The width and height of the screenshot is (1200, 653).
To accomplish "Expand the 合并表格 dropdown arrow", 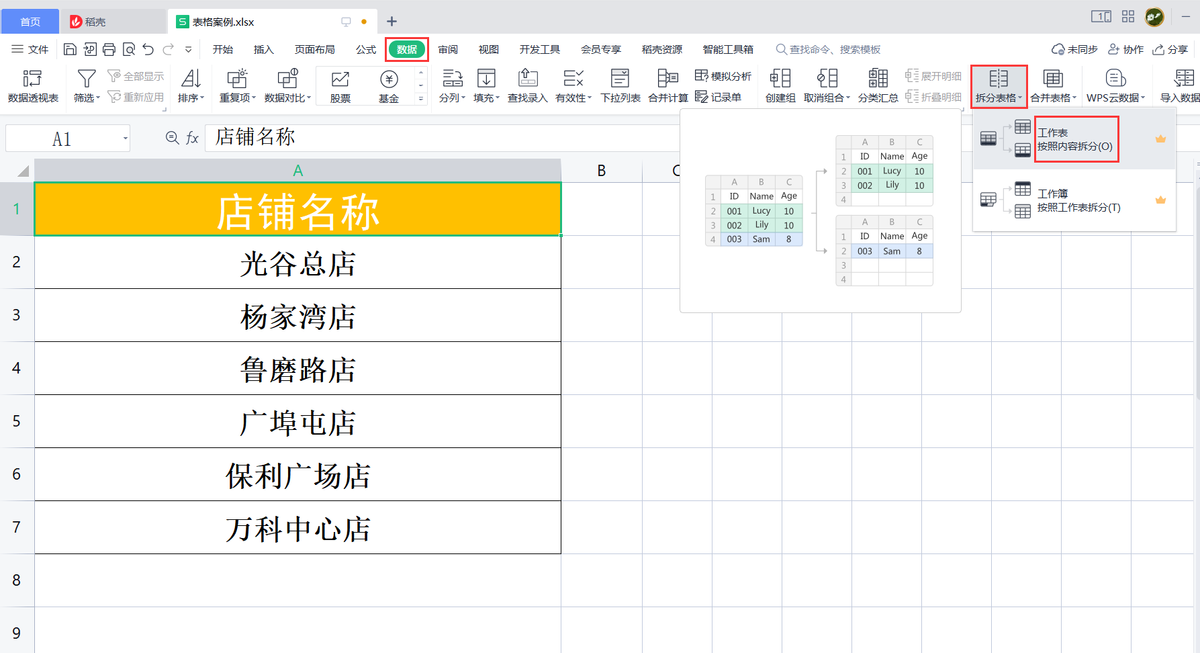I will pos(1074,98).
